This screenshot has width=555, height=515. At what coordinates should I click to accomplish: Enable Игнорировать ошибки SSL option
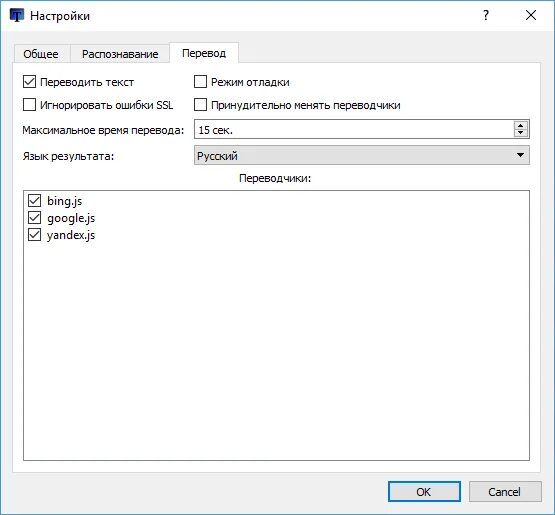[29, 105]
